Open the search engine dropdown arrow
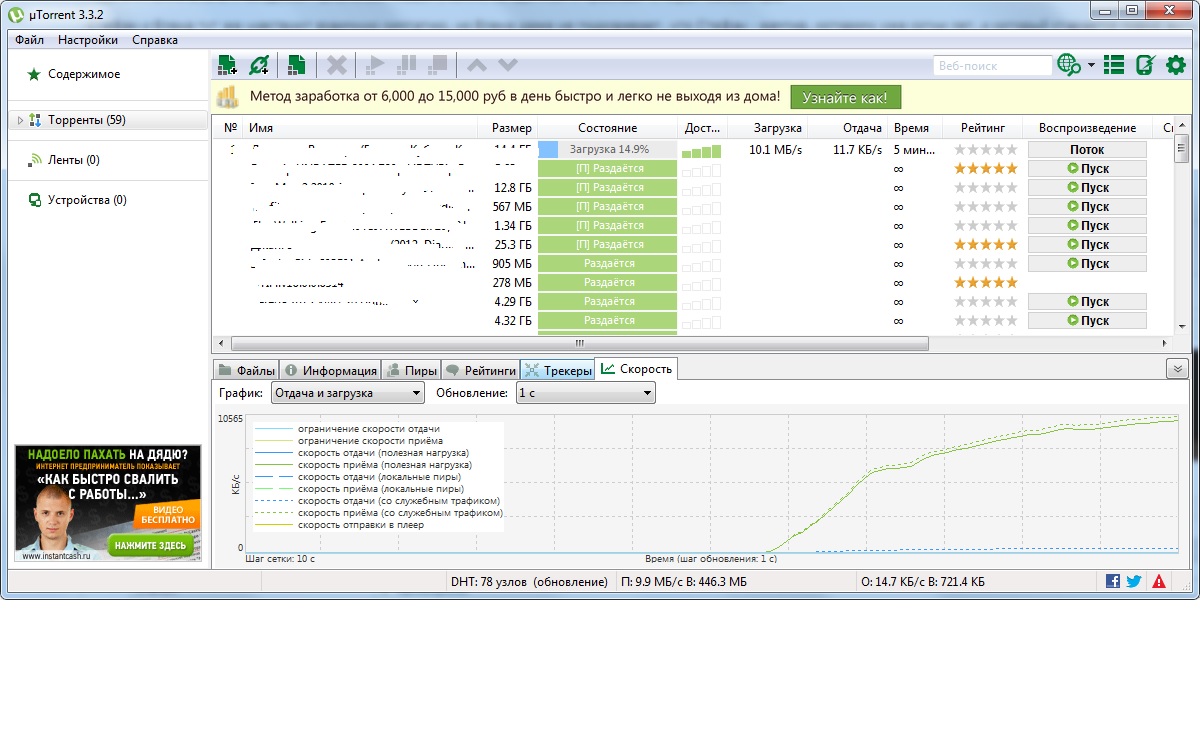The image size is (1200, 738). [x=1091, y=66]
